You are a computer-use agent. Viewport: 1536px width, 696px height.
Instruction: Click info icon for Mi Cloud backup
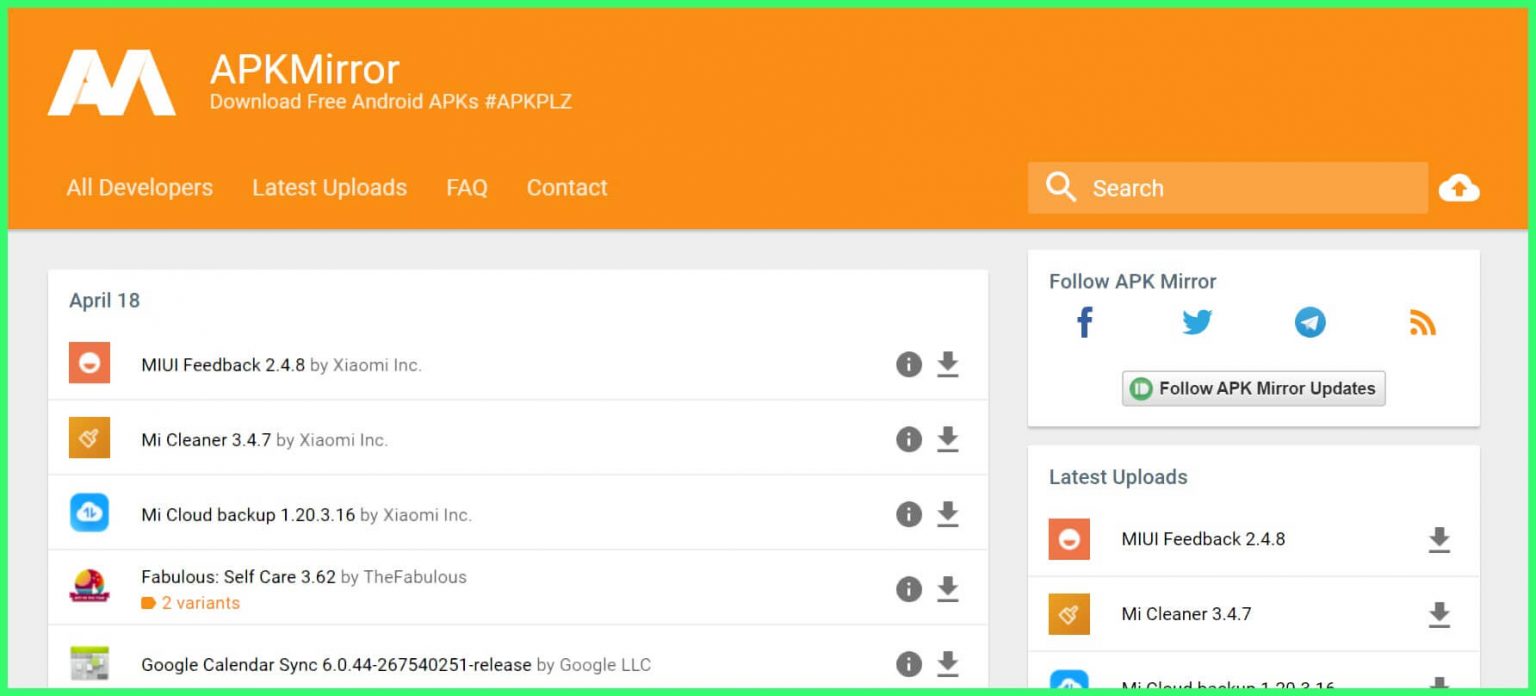click(x=908, y=514)
